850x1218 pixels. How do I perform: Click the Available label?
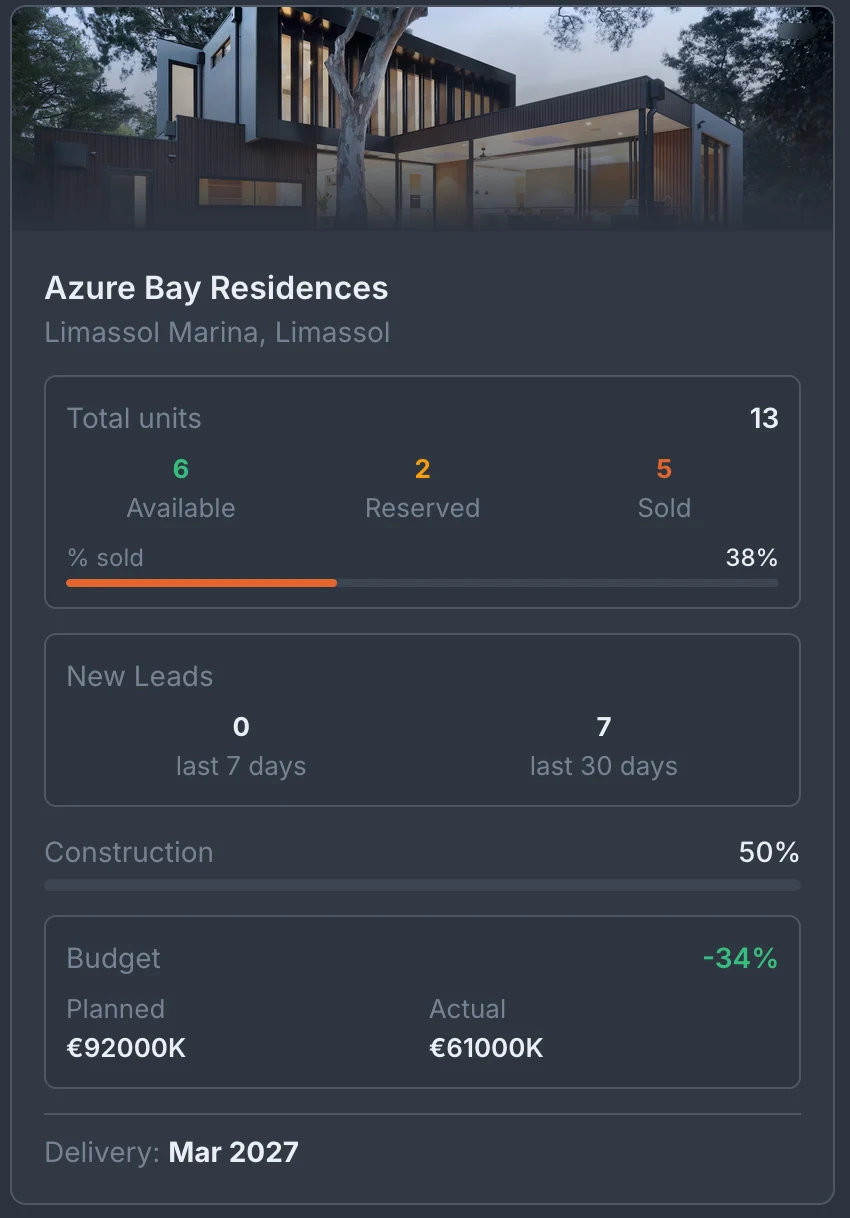point(181,508)
